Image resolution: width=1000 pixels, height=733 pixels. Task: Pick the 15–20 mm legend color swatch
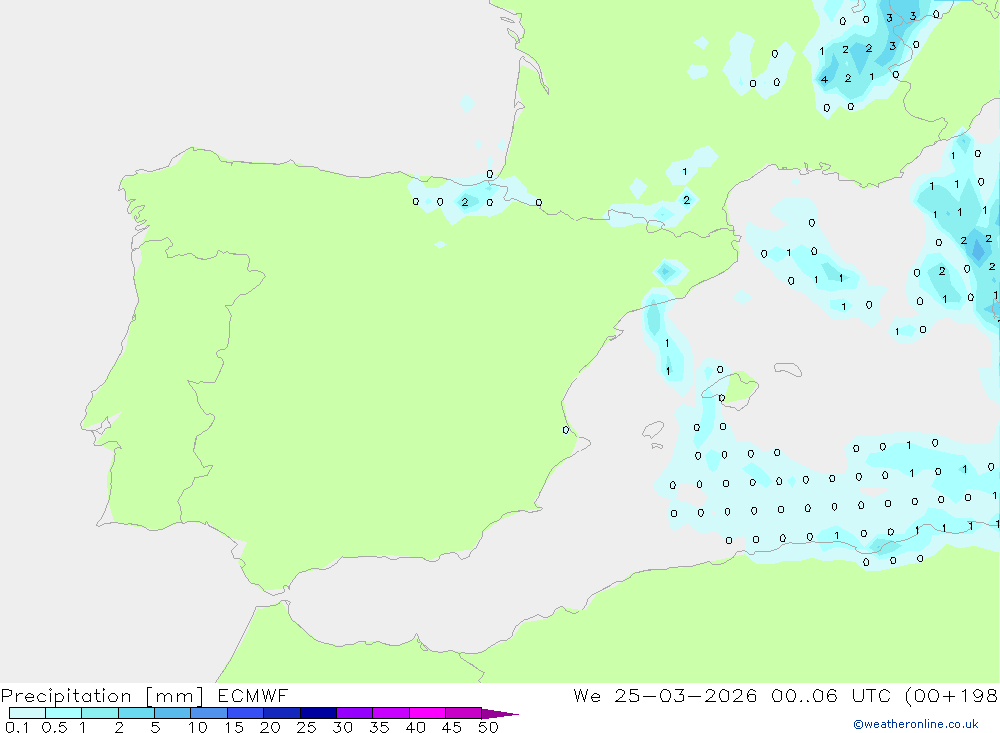click(246, 713)
